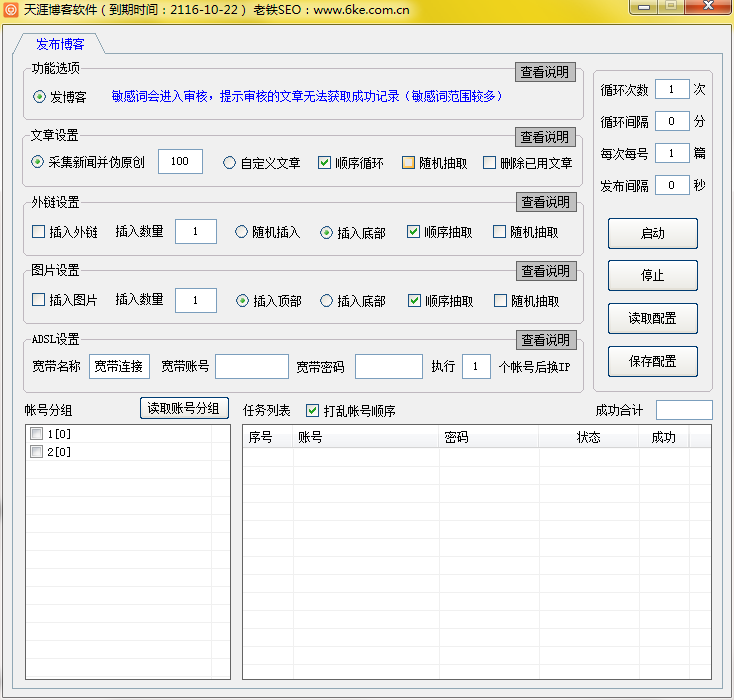Click the 循环次数 input box

(x=671, y=90)
